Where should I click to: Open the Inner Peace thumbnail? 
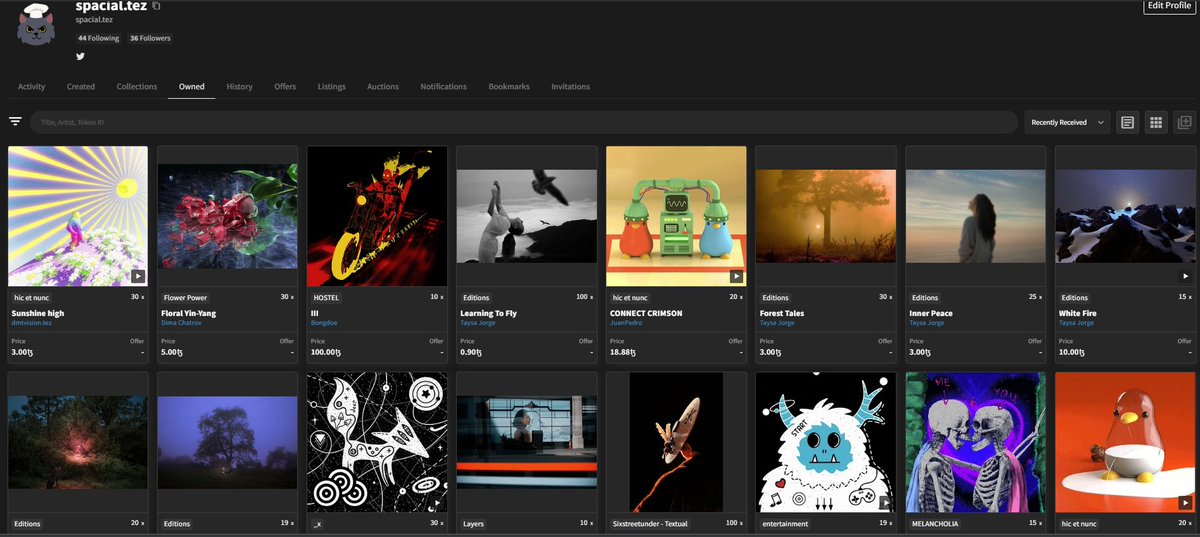click(976, 216)
